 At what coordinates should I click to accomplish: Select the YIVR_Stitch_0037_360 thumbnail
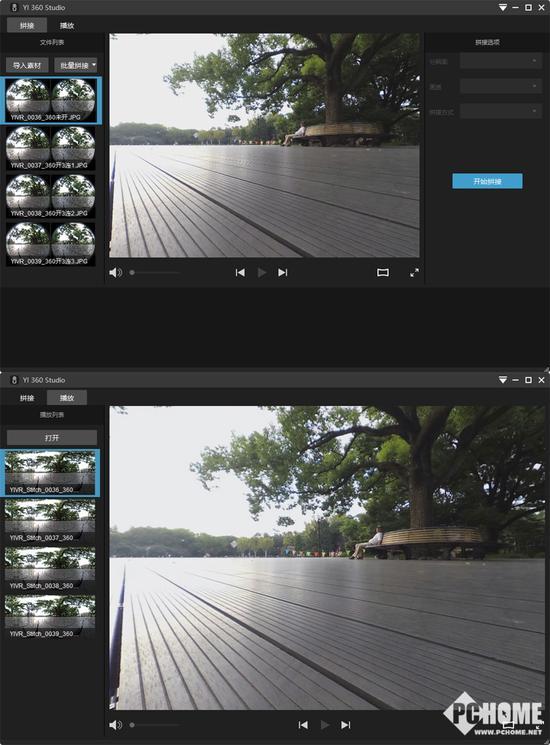click(x=50, y=521)
